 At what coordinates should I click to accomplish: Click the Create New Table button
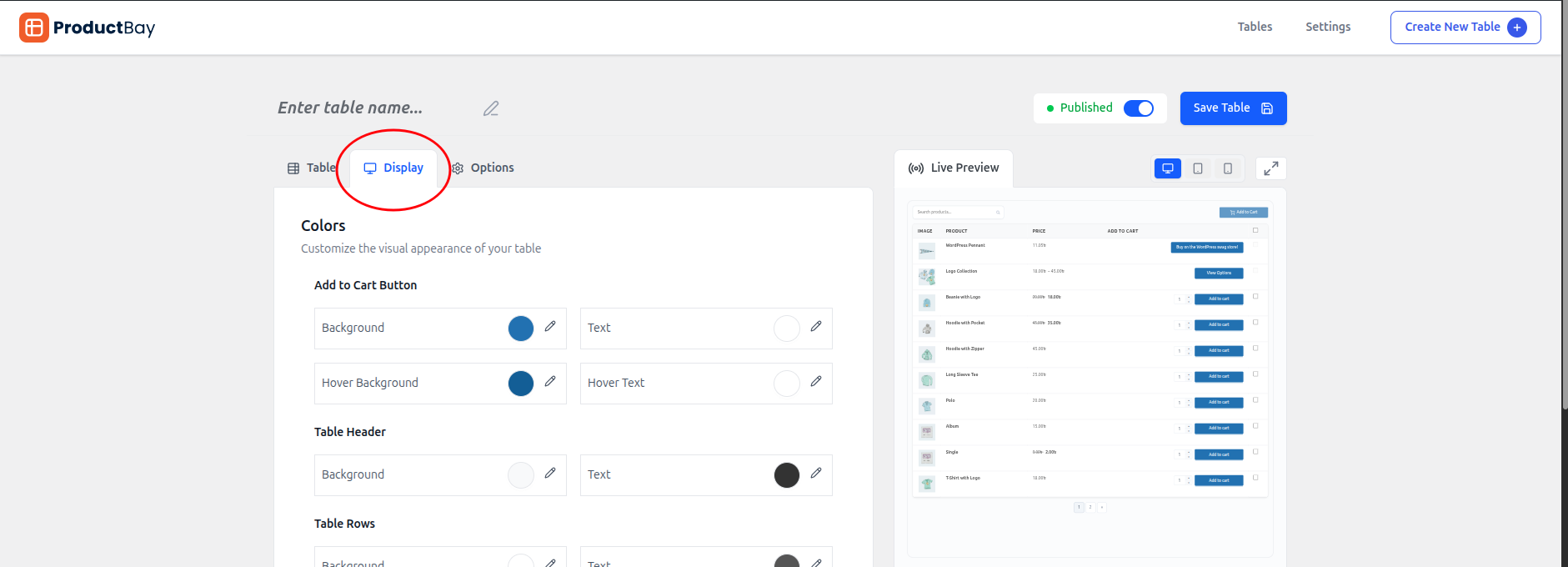pos(1465,28)
